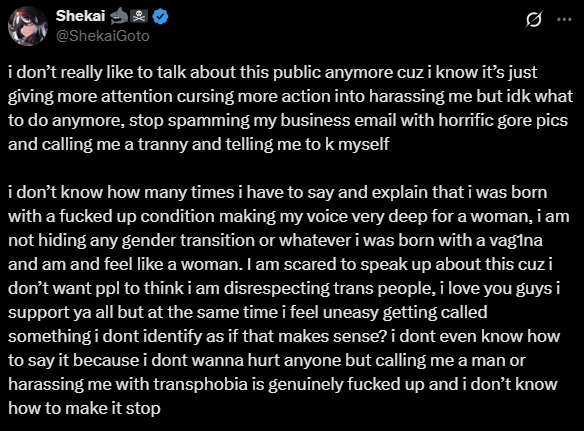Screen dimensions: 584x431
Task: Click the blue verified checkmark badge
Action: tap(160, 17)
